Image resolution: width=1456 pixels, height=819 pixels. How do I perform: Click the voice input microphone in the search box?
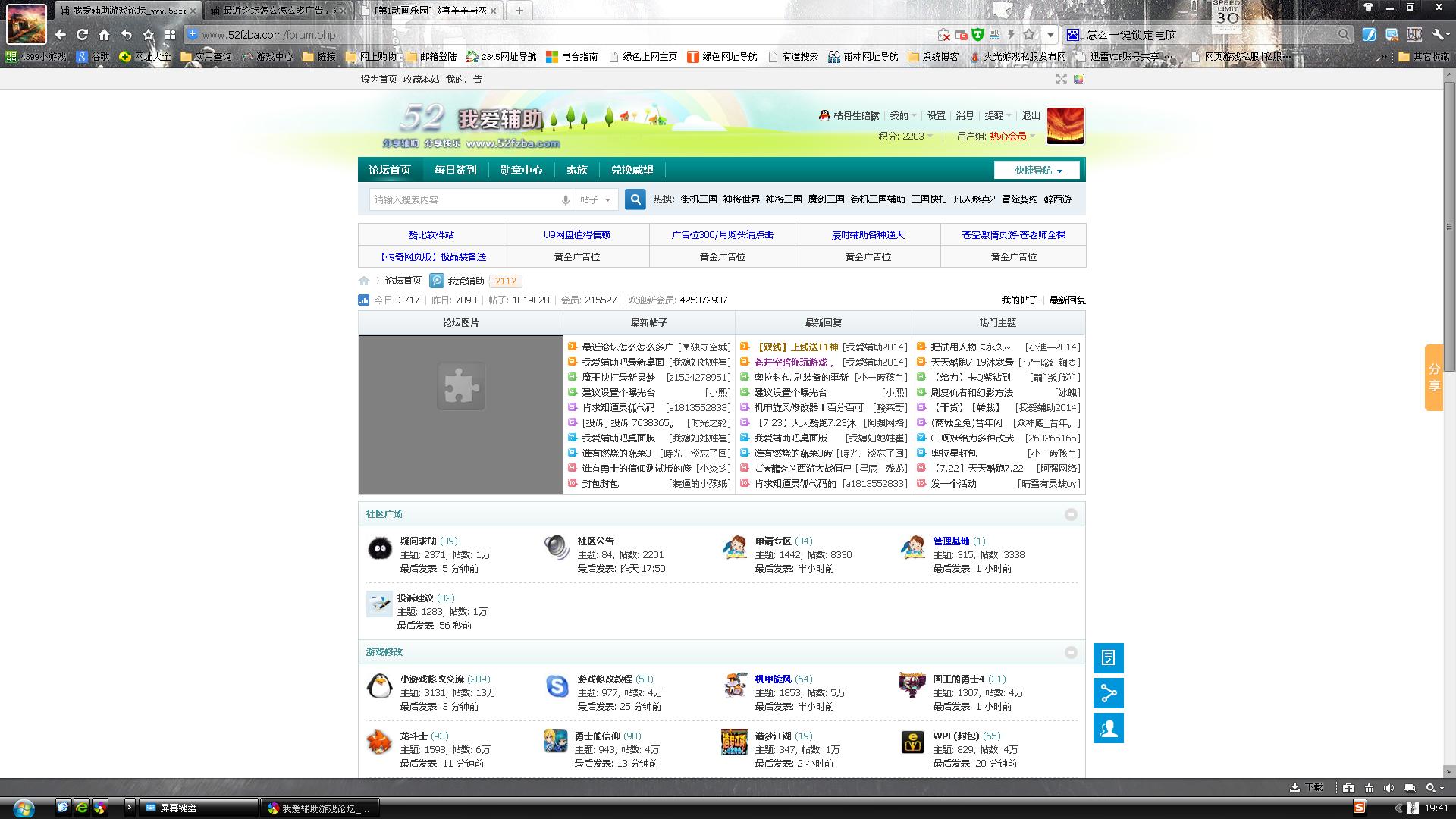565,200
